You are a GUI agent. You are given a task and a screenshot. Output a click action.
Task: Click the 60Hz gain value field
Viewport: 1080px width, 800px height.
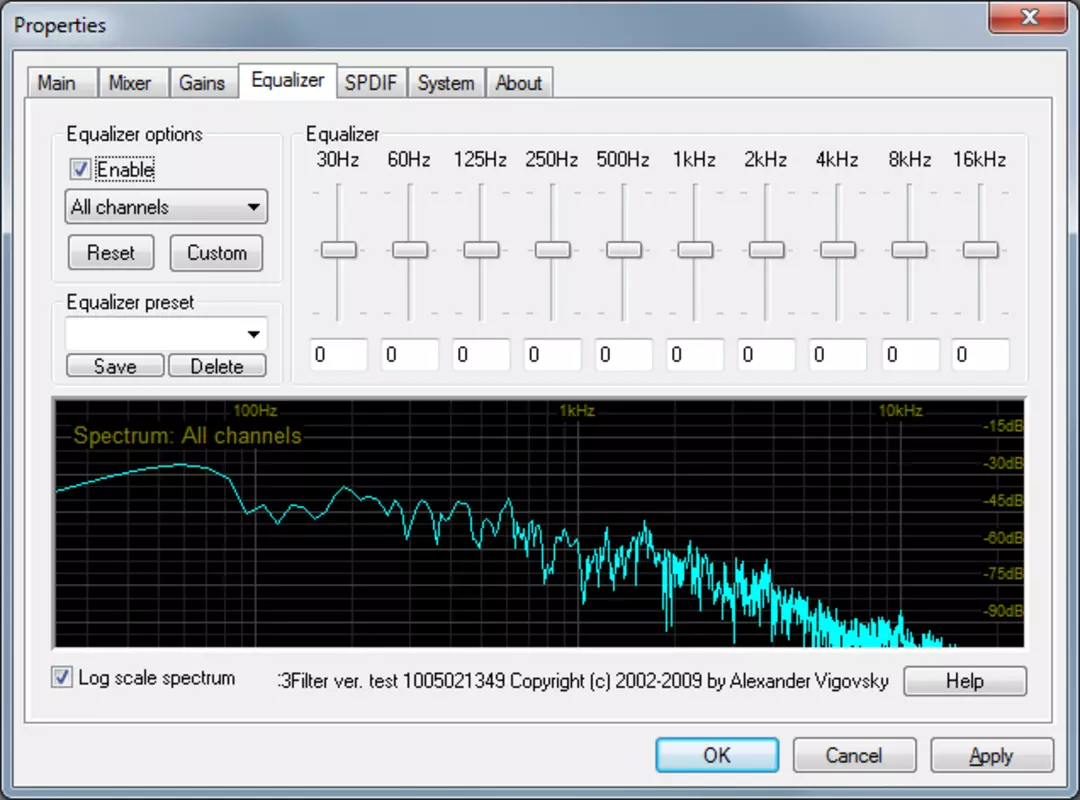(410, 355)
